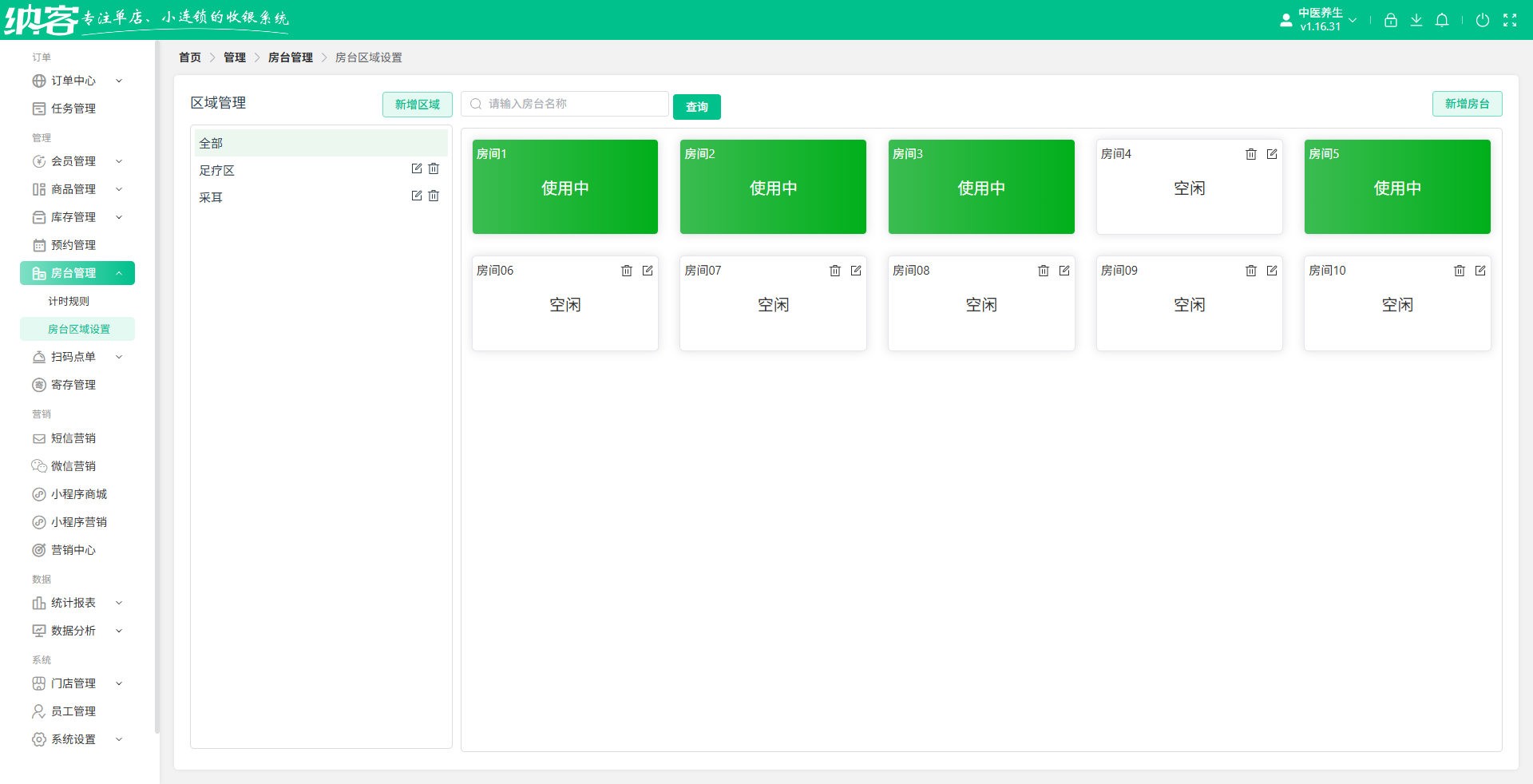Click the download icon in the top bar
The width and height of the screenshot is (1533, 784).
click(x=1416, y=20)
